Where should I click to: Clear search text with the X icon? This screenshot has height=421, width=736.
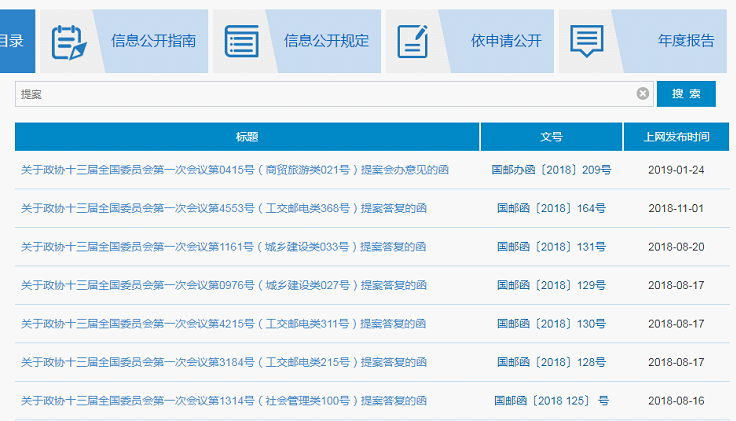(x=643, y=93)
